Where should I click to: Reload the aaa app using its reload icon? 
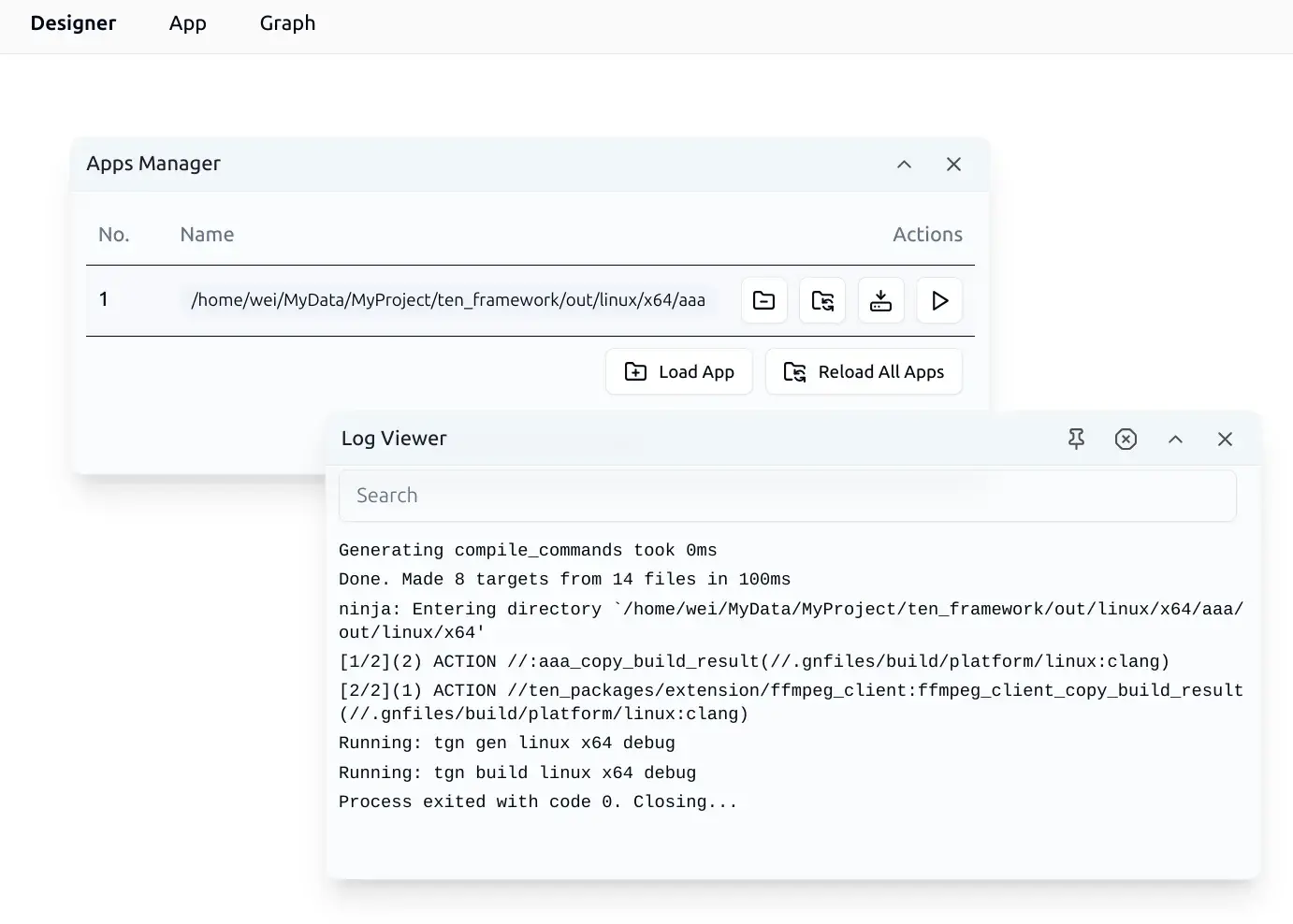[822, 300]
